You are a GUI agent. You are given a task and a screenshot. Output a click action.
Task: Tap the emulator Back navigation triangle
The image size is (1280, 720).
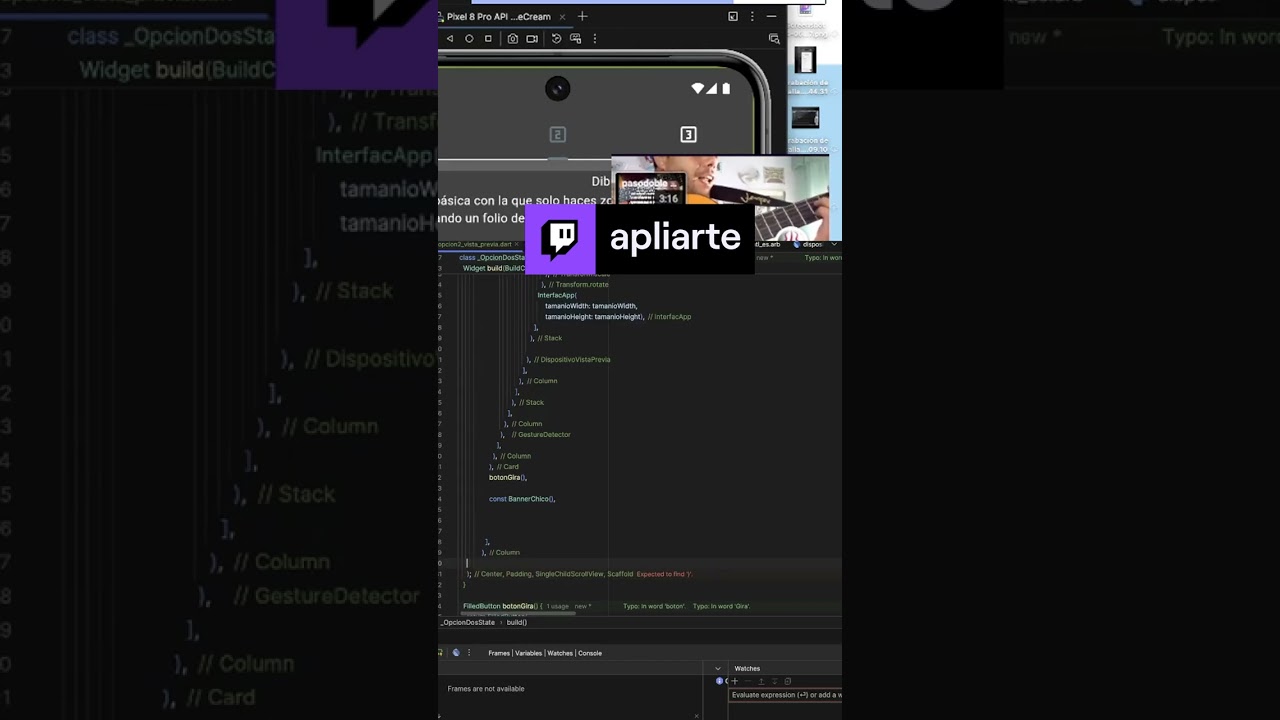[450, 38]
